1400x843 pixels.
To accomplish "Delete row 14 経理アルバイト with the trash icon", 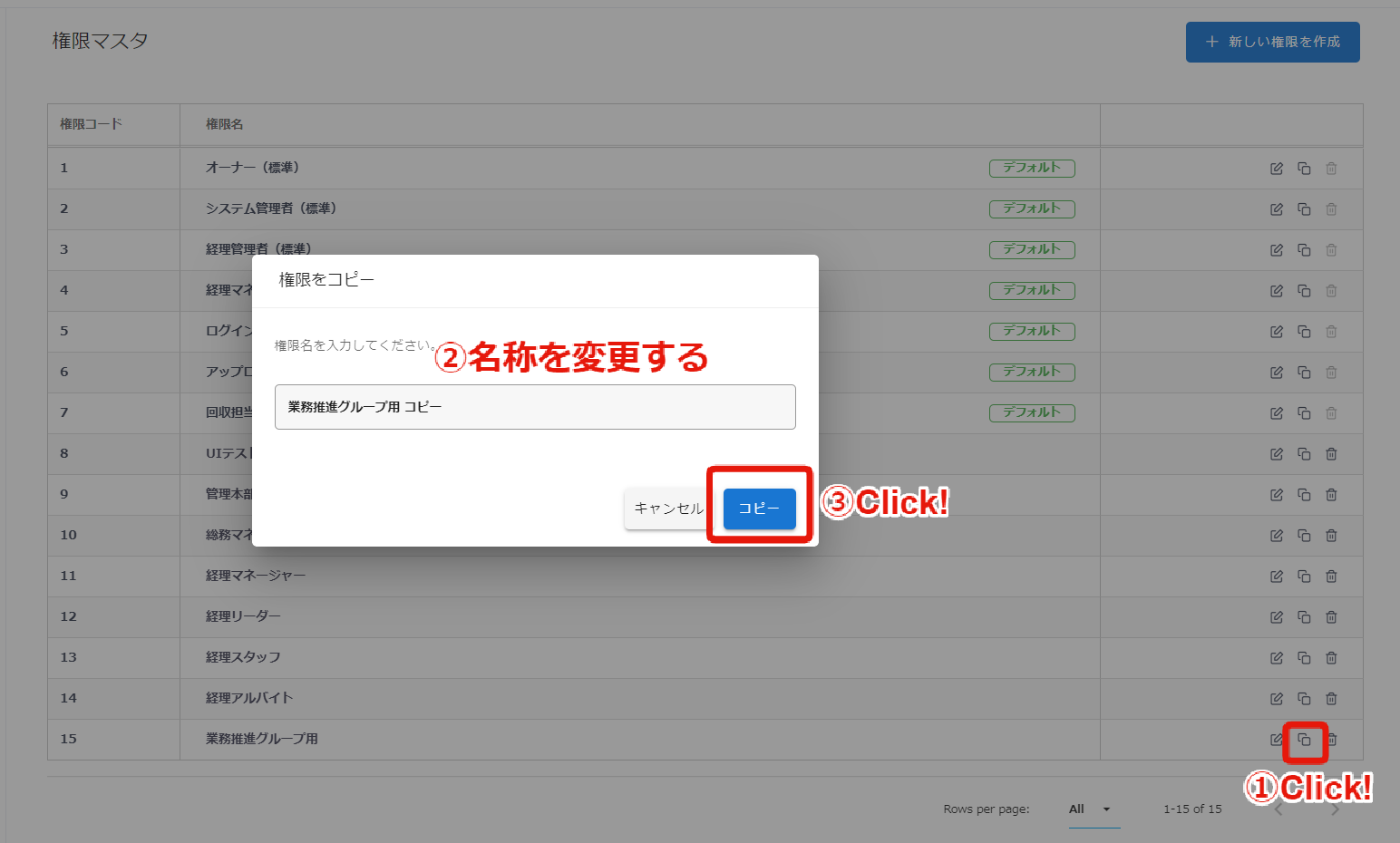I will tap(1331, 699).
